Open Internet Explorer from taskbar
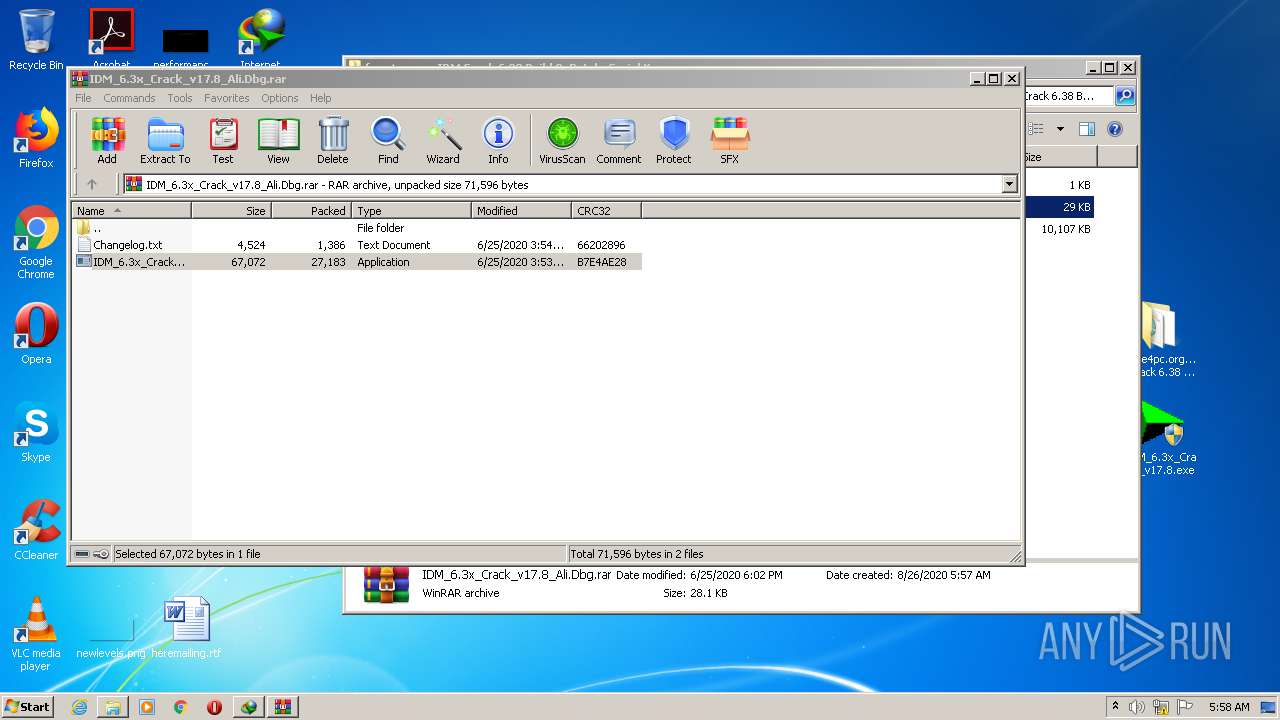This screenshot has width=1280, height=720. [79, 707]
